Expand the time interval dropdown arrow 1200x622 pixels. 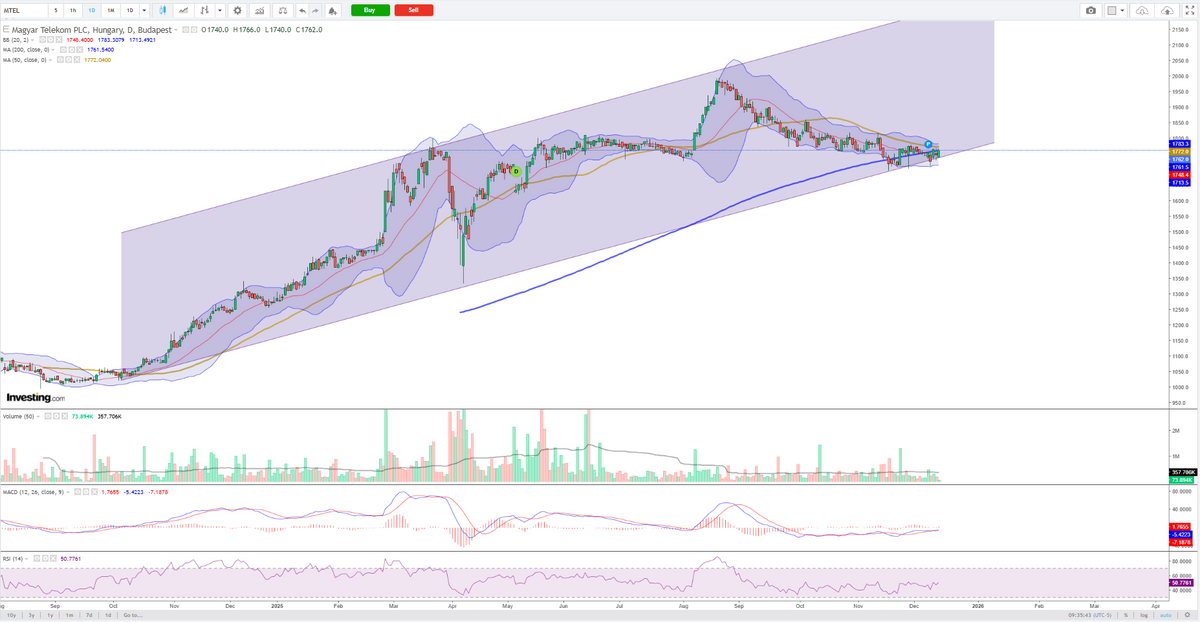tap(145, 10)
